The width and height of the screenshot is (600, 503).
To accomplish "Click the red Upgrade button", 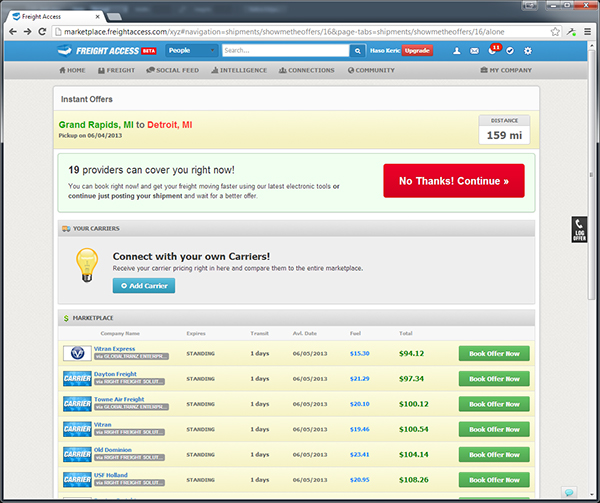I will 417,50.
